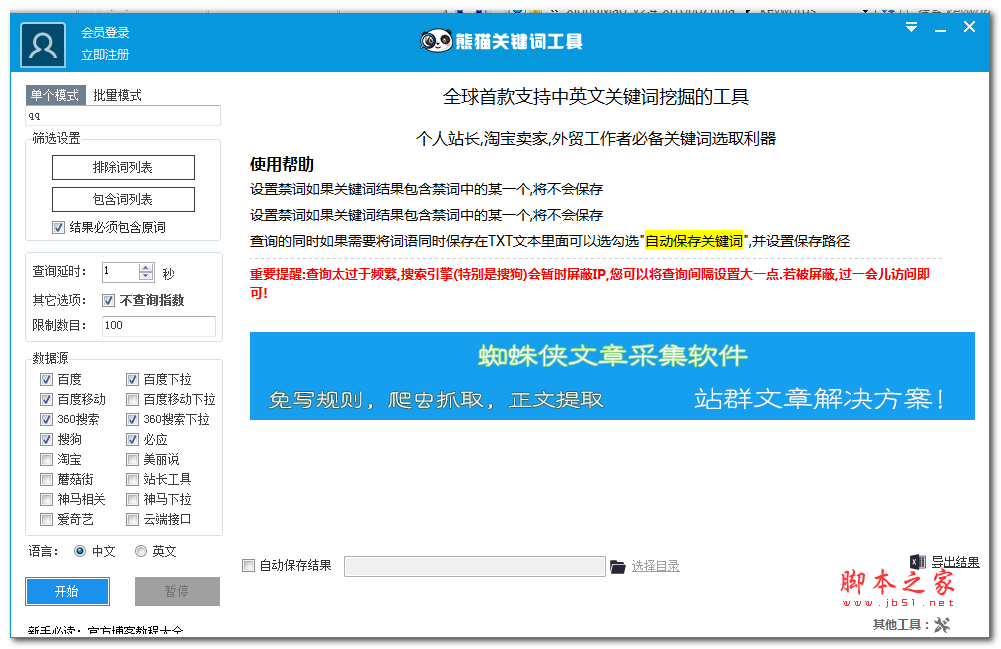Viewport: 1001px width, 649px height.
Task: Enable the 爱奇艺 checkbox
Action: 46,519
